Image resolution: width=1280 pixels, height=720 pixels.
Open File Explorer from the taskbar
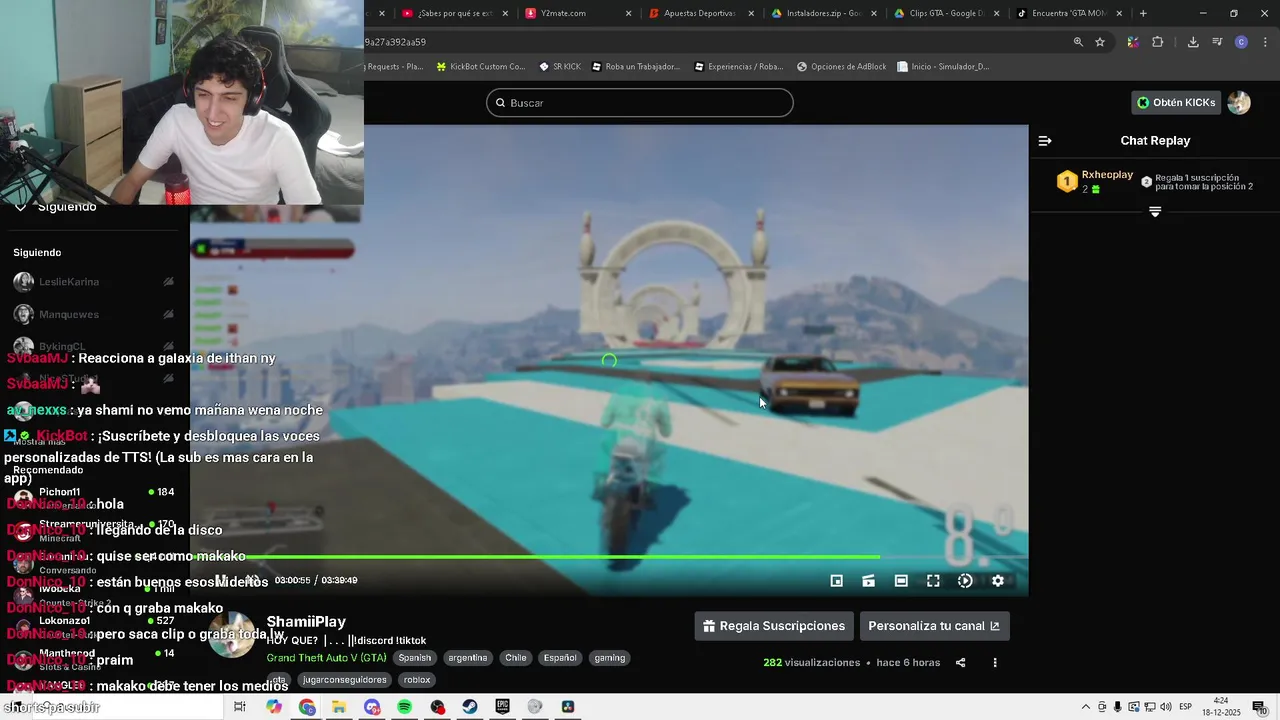pyautogui.click(x=339, y=707)
